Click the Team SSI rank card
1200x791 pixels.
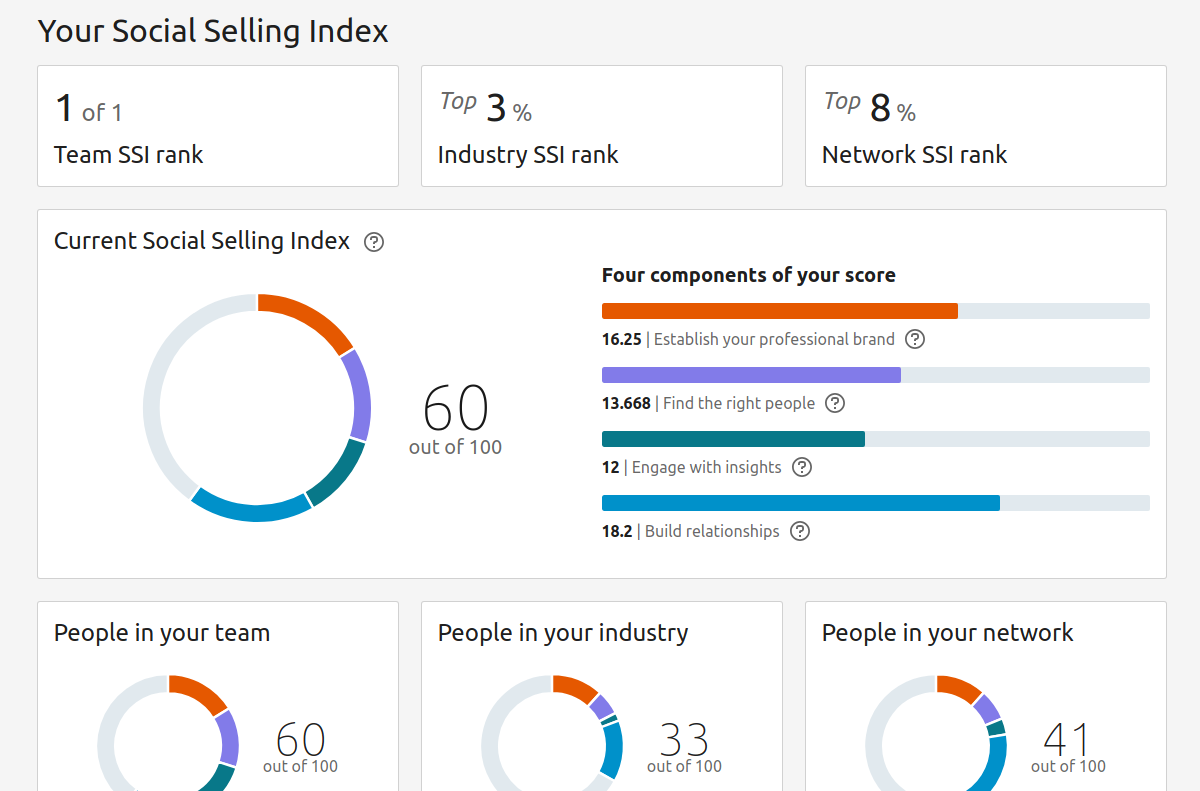point(218,126)
